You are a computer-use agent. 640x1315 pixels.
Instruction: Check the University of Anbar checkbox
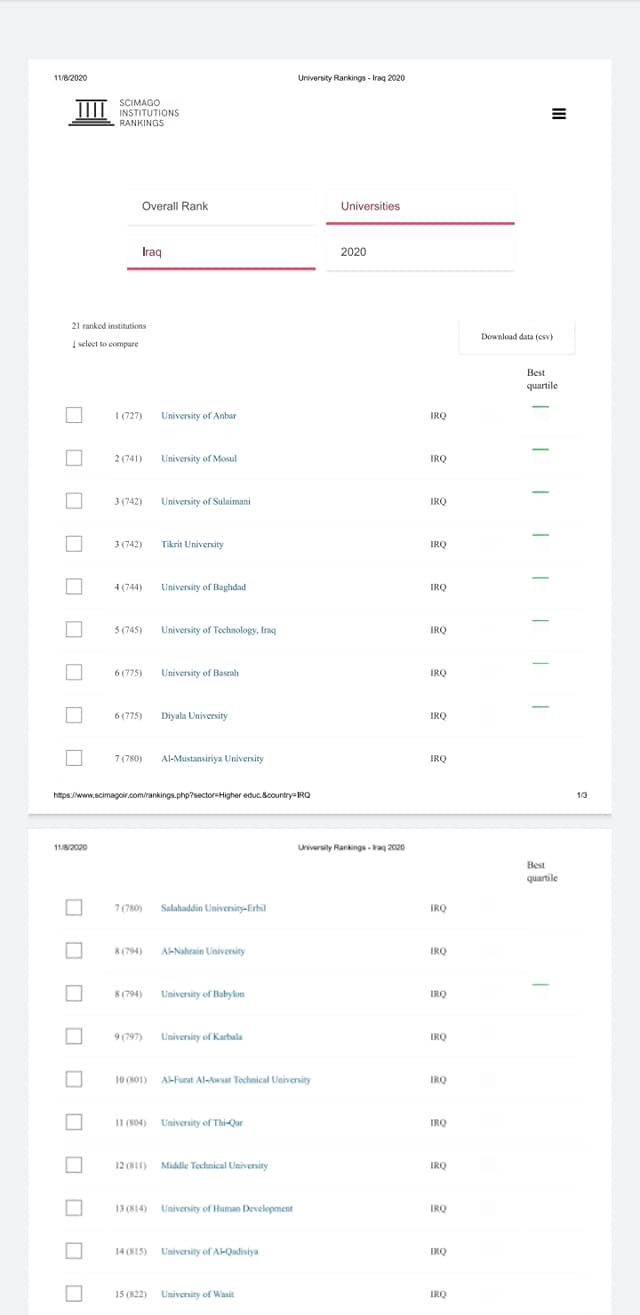[x=74, y=415]
